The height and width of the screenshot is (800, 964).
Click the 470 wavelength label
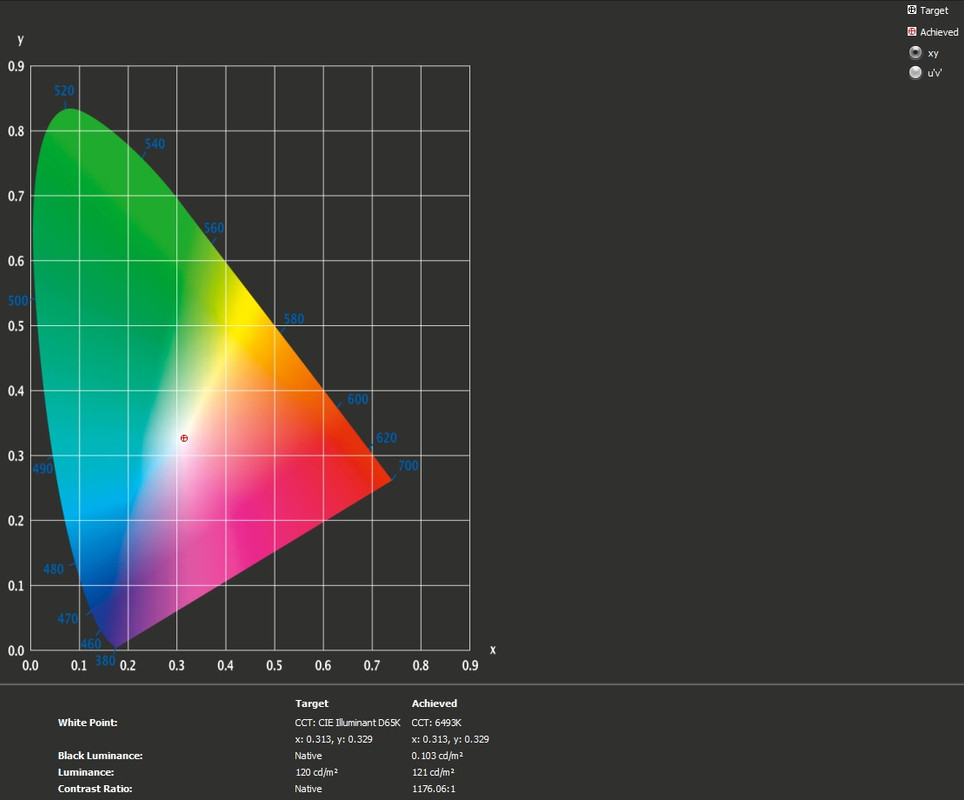[68, 619]
